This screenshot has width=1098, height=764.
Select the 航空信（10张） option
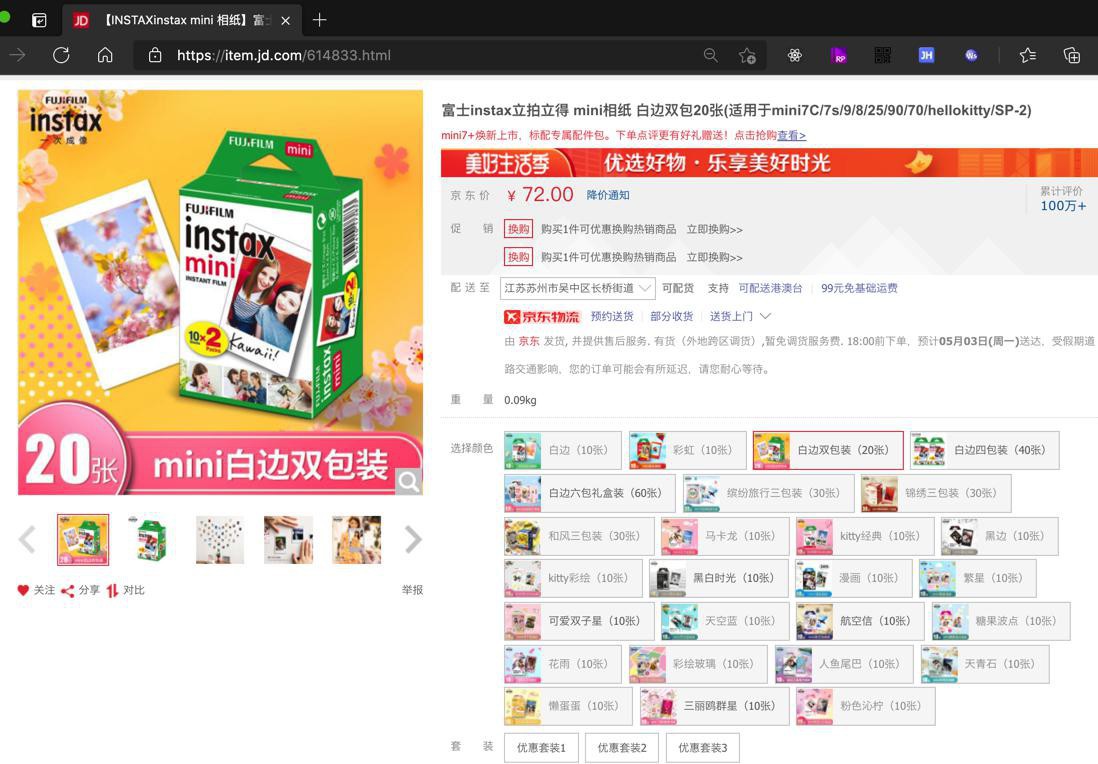[x=860, y=621]
